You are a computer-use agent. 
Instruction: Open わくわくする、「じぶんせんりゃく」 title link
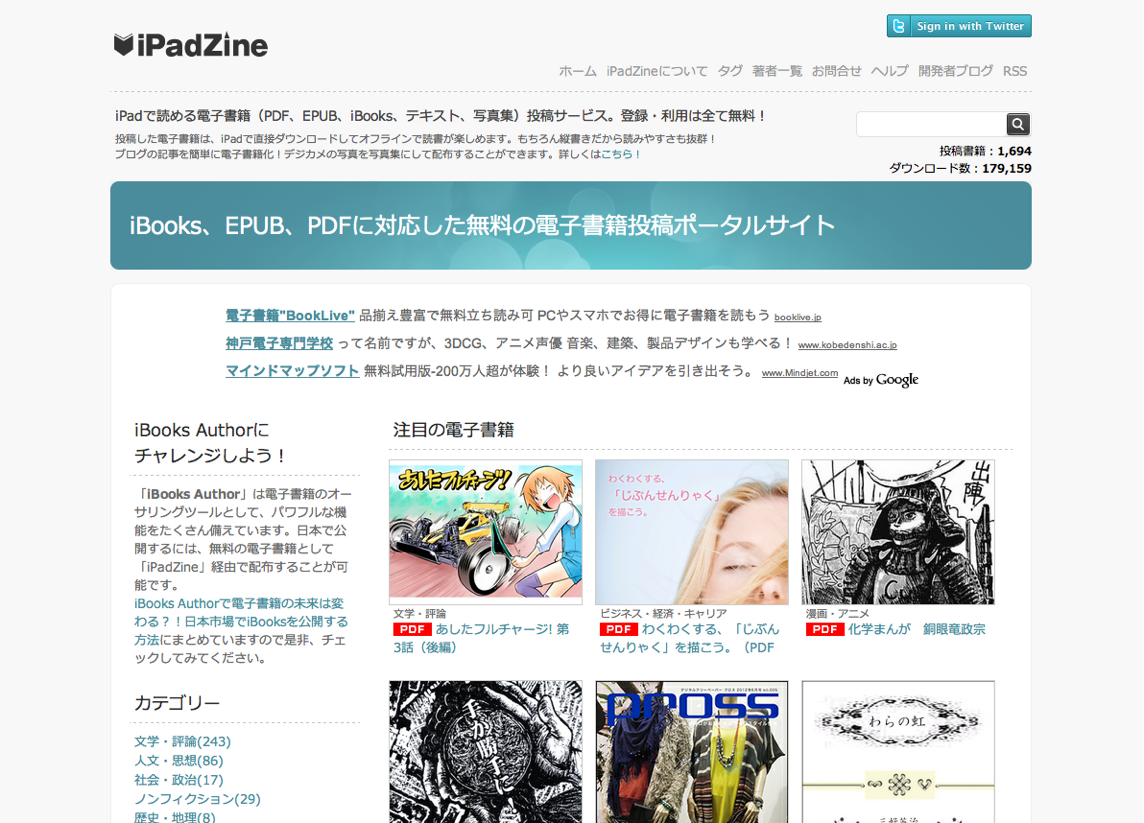tap(689, 638)
